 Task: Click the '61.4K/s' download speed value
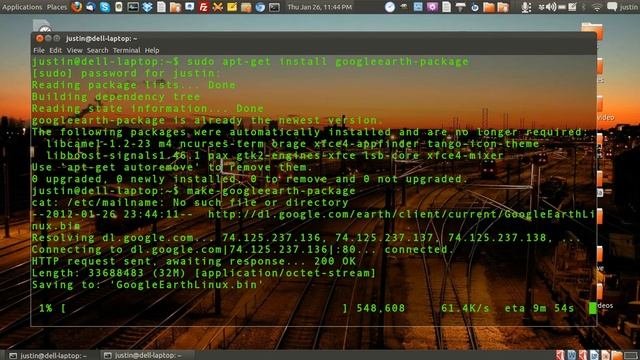(x=465, y=309)
